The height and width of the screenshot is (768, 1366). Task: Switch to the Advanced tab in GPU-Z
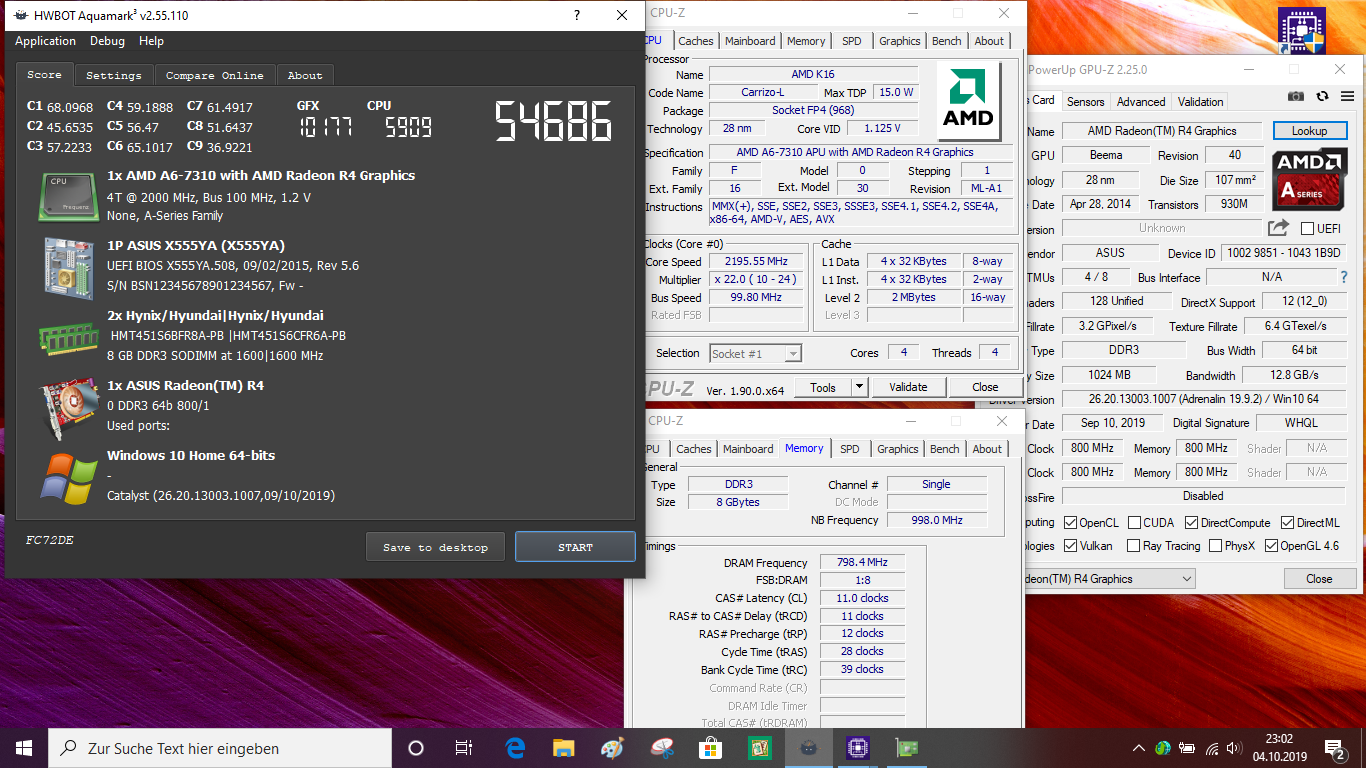click(x=1141, y=101)
